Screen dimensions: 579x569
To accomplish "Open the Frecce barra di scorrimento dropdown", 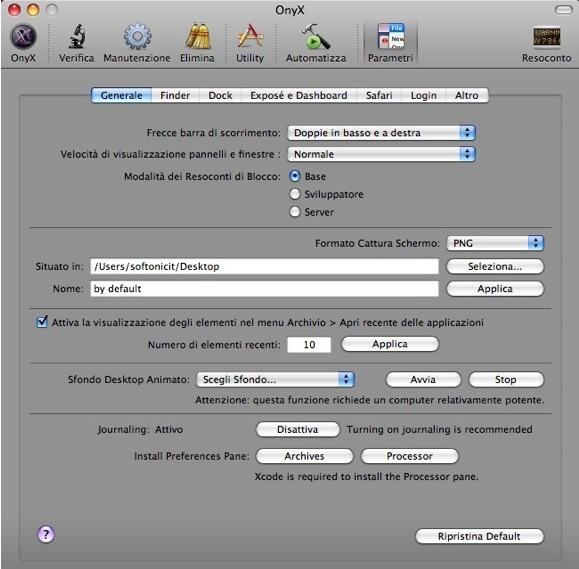I will (x=381, y=133).
